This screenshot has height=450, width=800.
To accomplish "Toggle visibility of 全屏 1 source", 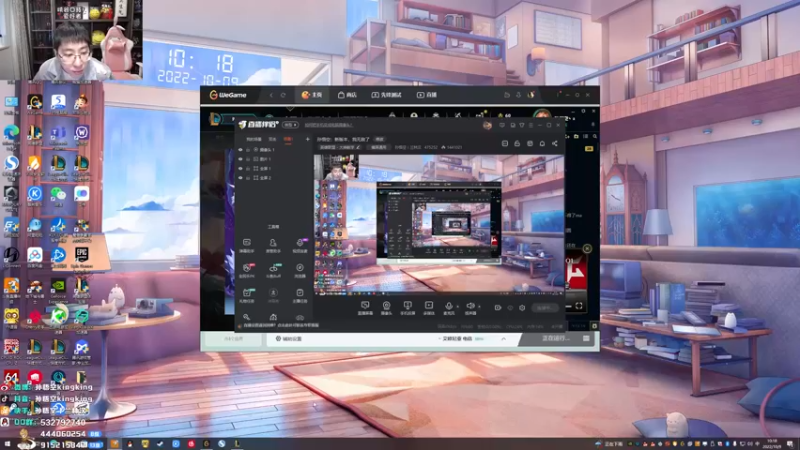I will pyautogui.click(x=240, y=168).
